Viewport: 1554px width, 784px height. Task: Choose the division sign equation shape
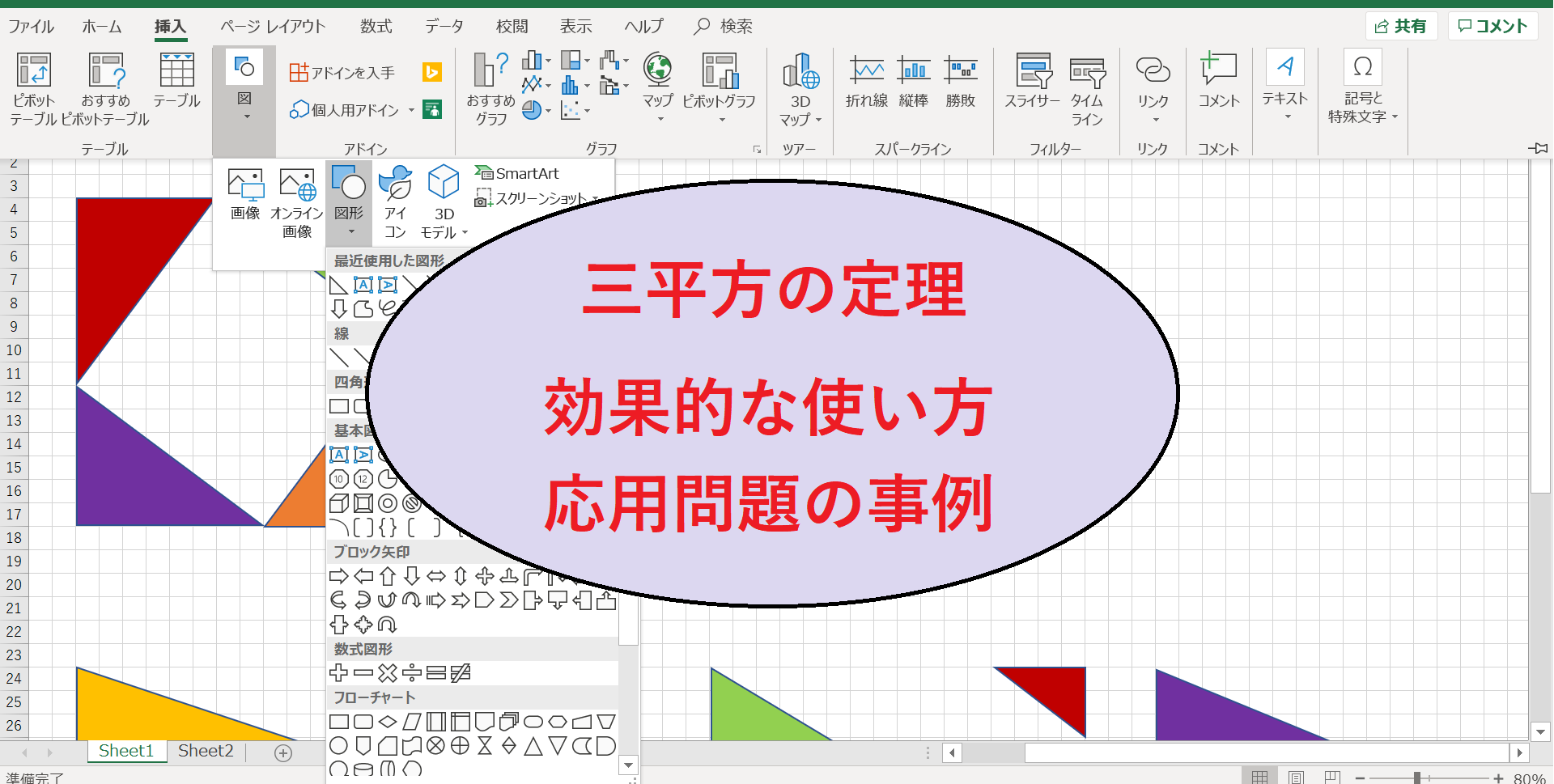[412, 673]
